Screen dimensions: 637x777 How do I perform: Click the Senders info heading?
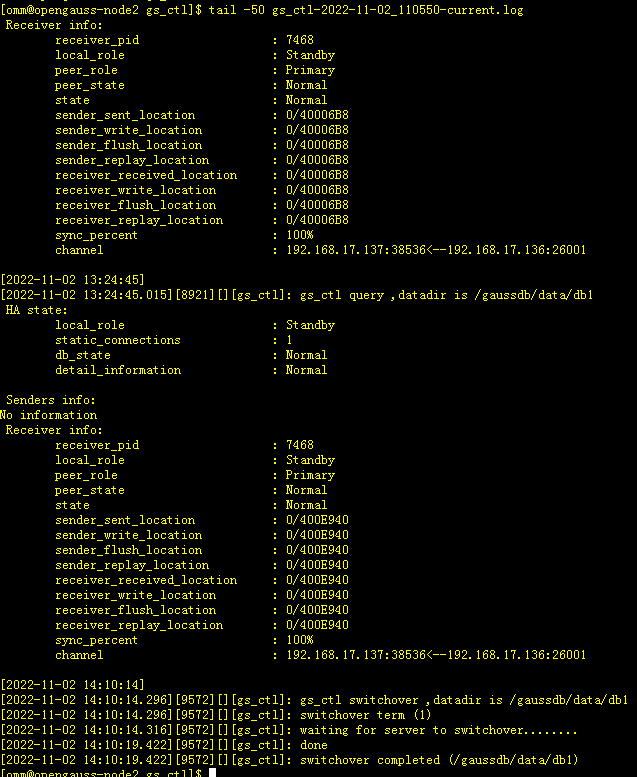[51, 400]
